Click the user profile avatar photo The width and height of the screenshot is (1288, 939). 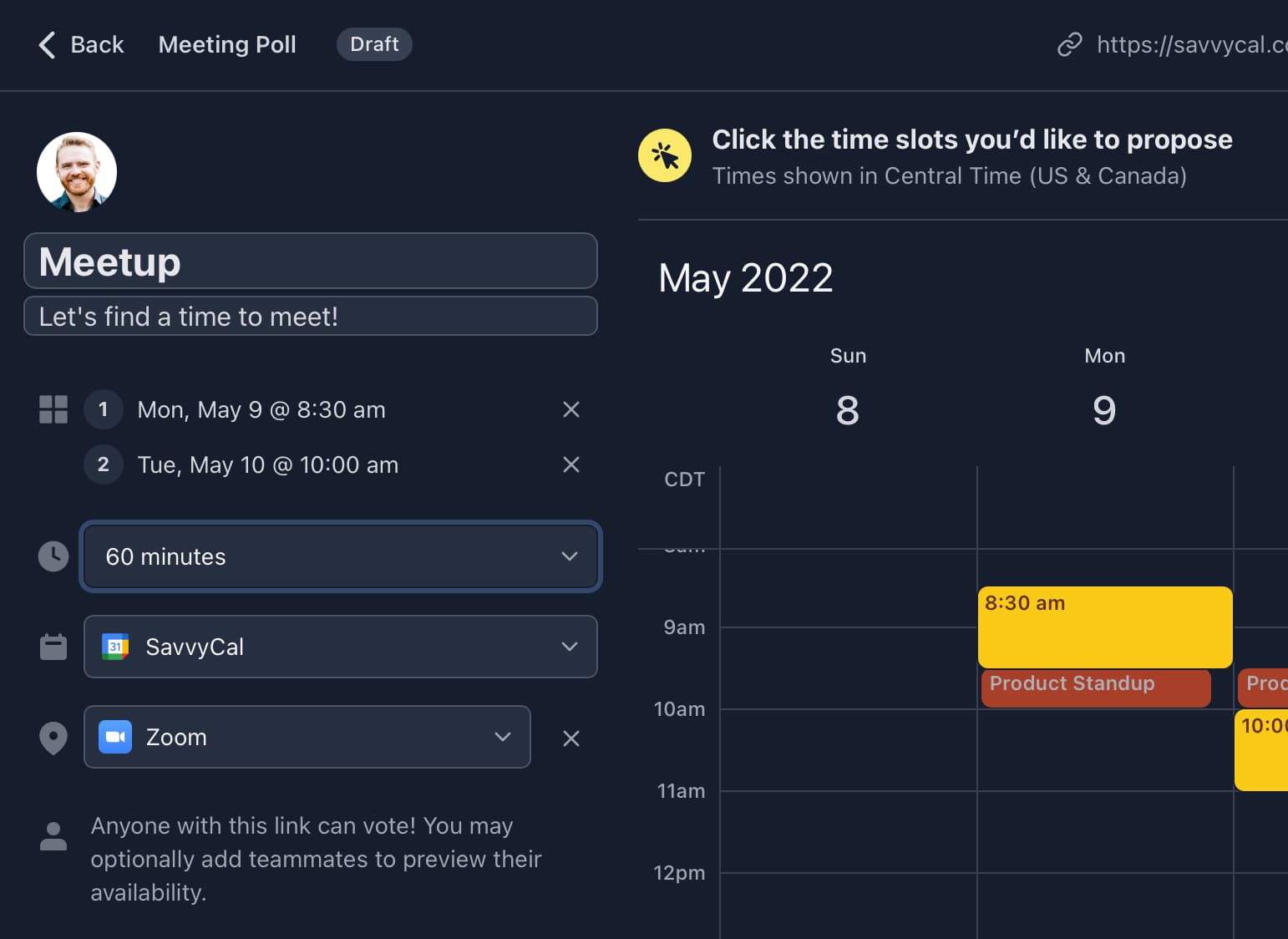pos(77,172)
